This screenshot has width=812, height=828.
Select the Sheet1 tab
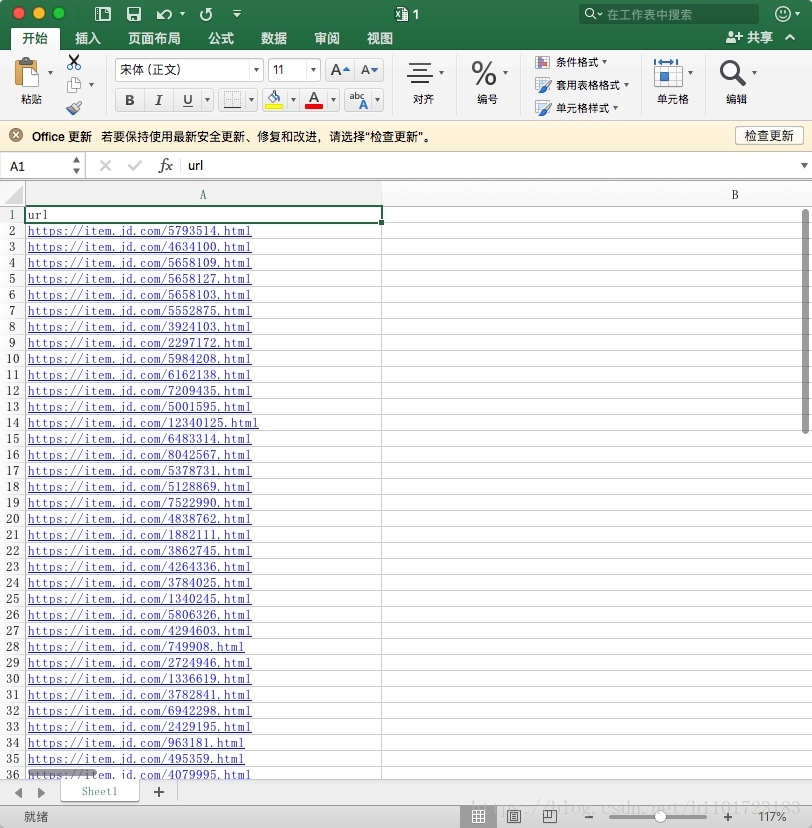[100, 792]
